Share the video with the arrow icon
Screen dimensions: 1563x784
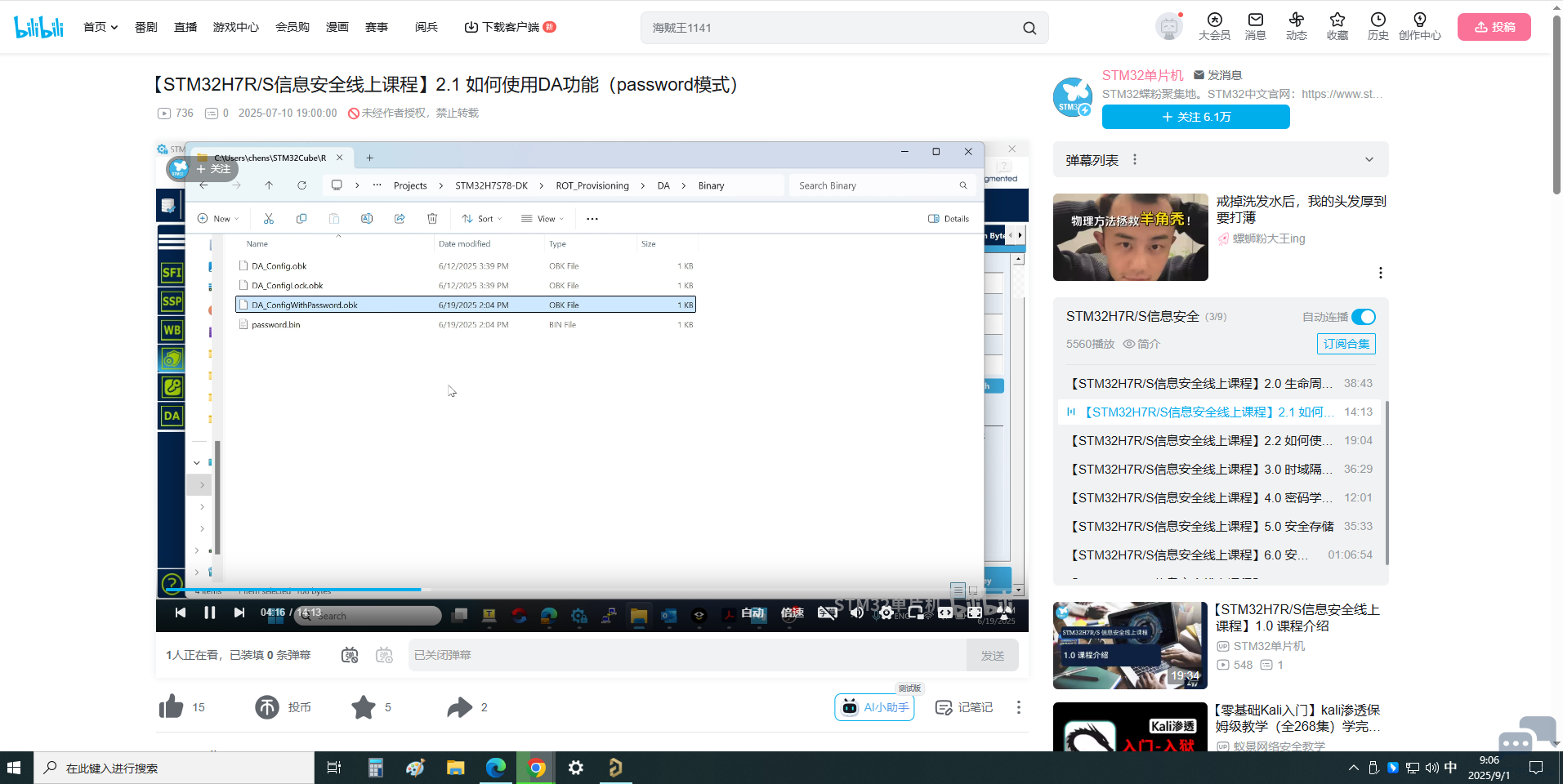460,707
